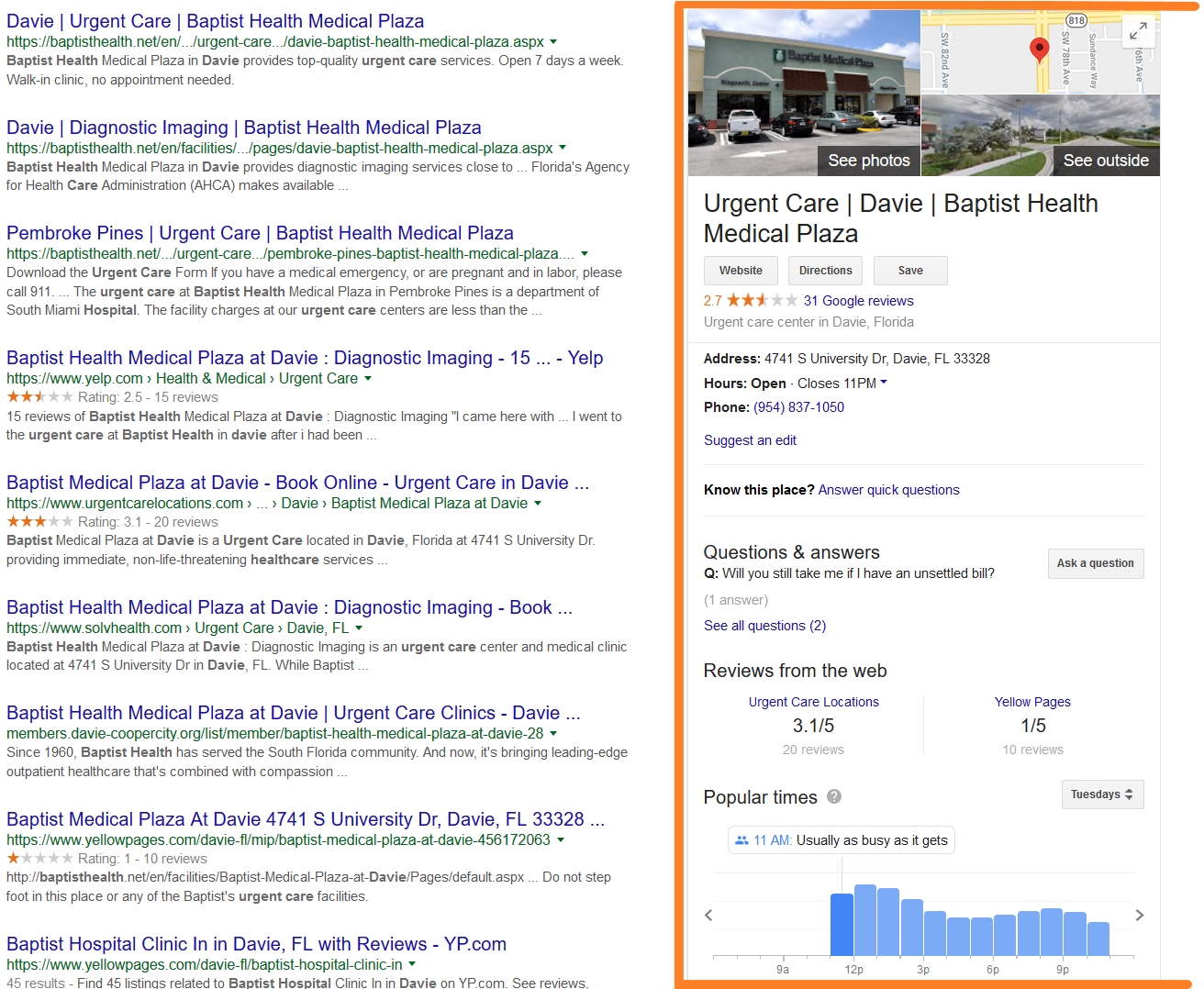Go to next day with the right chevron

(1139, 916)
